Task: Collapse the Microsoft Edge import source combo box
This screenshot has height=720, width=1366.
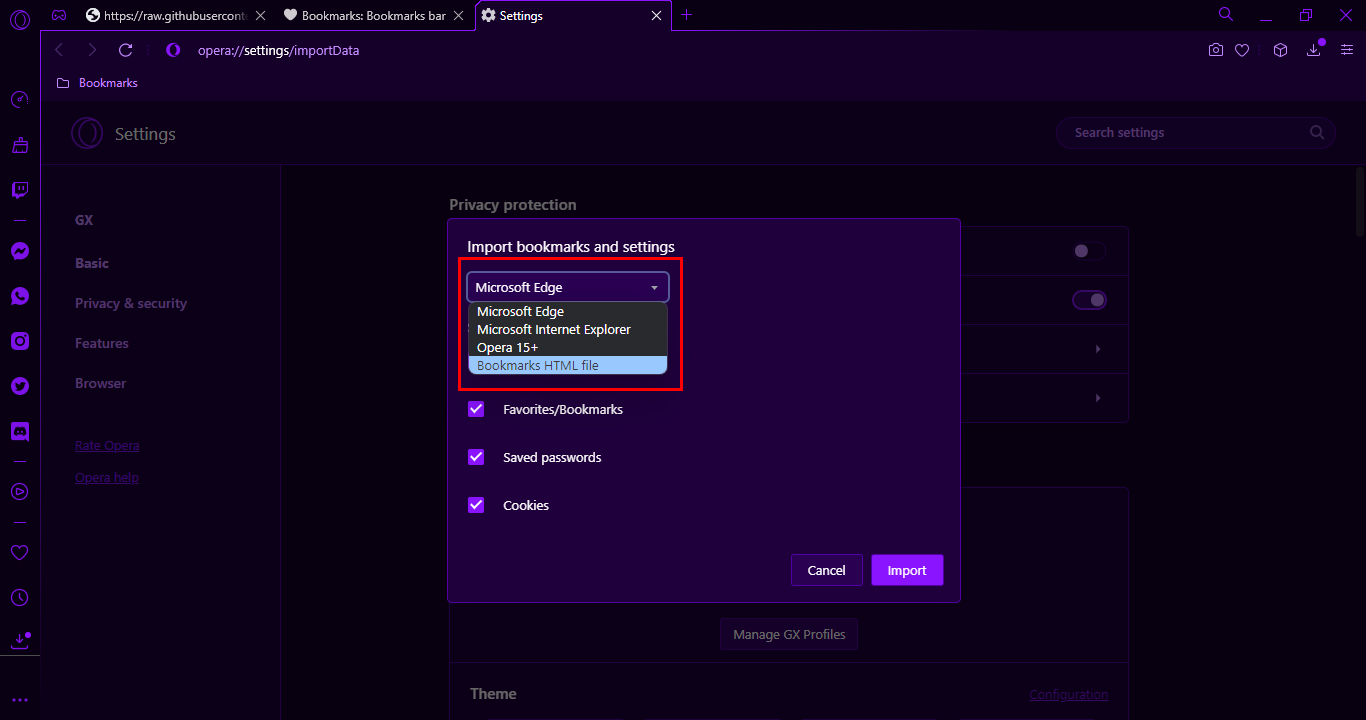Action: tap(568, 287)
